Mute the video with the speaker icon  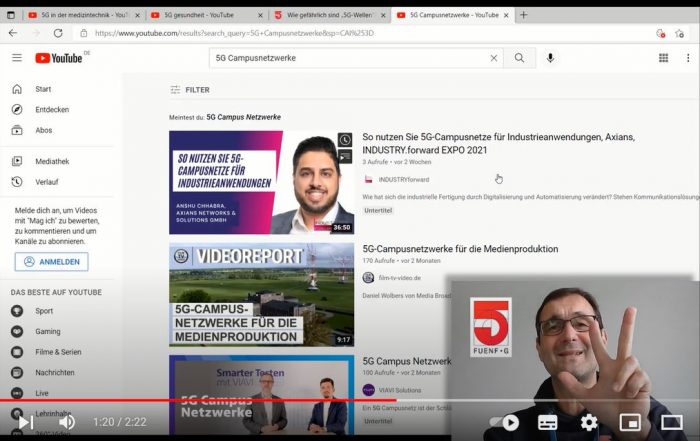(x=67, y=422)
